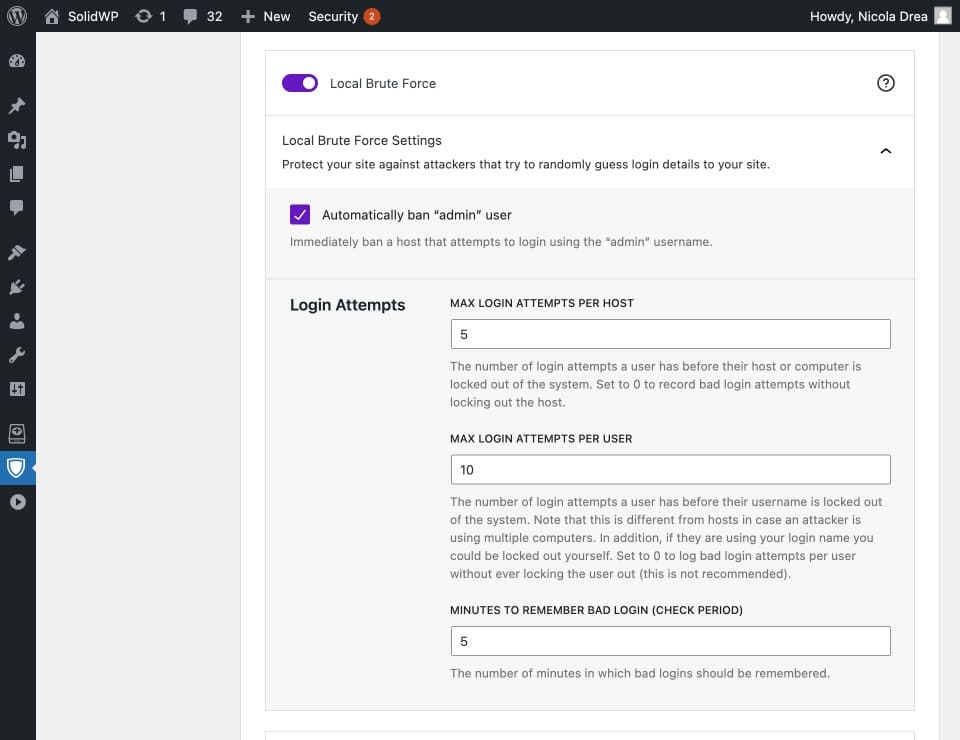Screen dimensions: 960x740
Task: Click the Security shield sidebar icon
Action: click(17, 467)
